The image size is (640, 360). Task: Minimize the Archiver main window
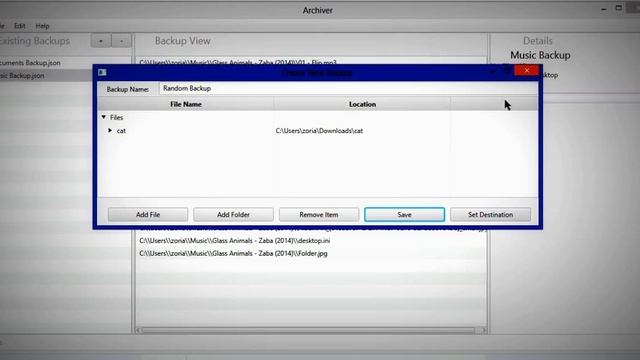604,9
